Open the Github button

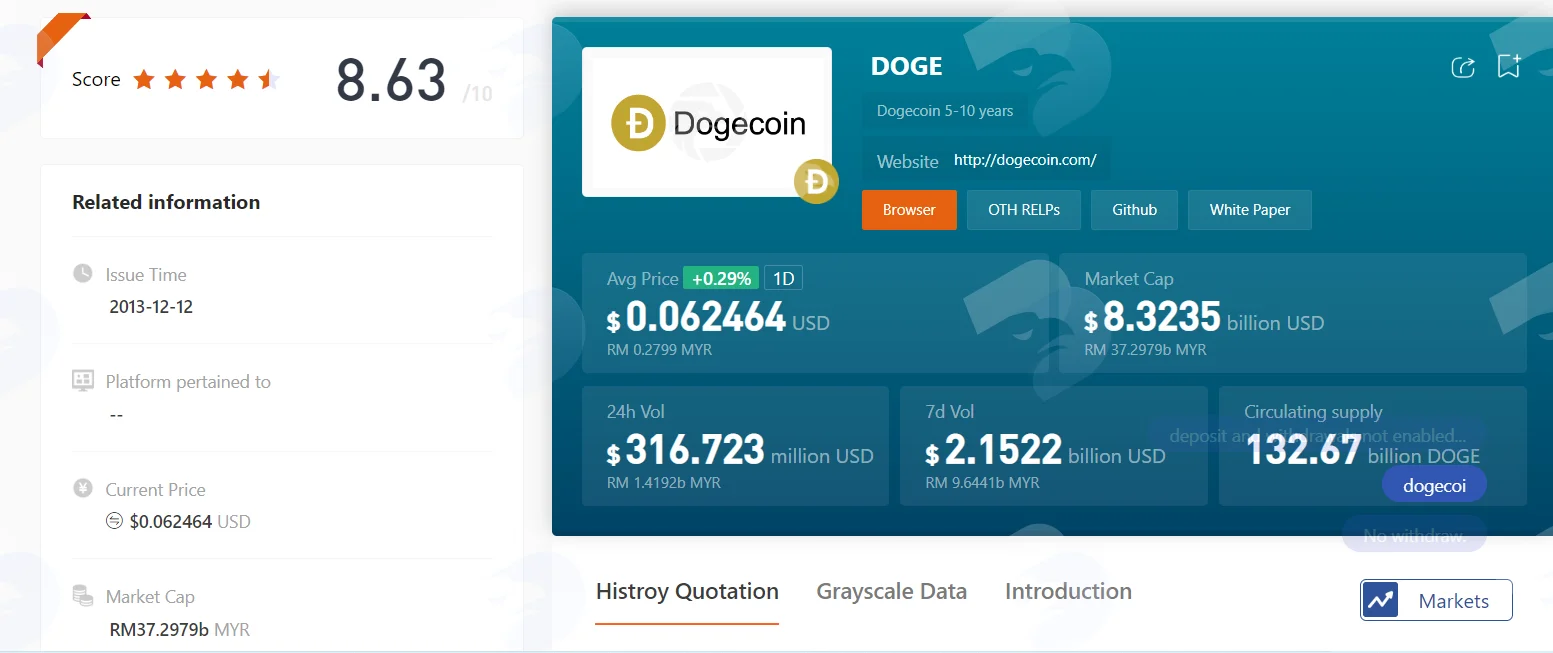pyautogui.click(x=1135, y=210)
